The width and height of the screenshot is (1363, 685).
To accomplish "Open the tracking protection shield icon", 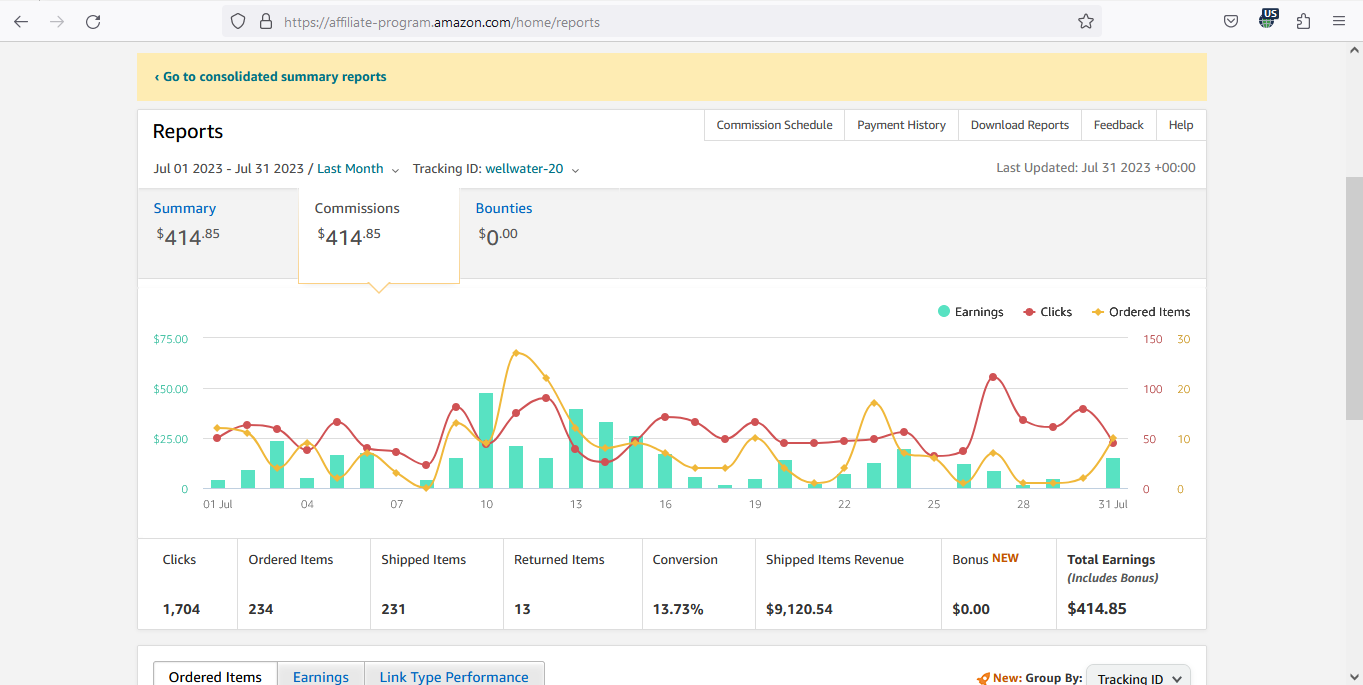I will [x=238, y=21].
